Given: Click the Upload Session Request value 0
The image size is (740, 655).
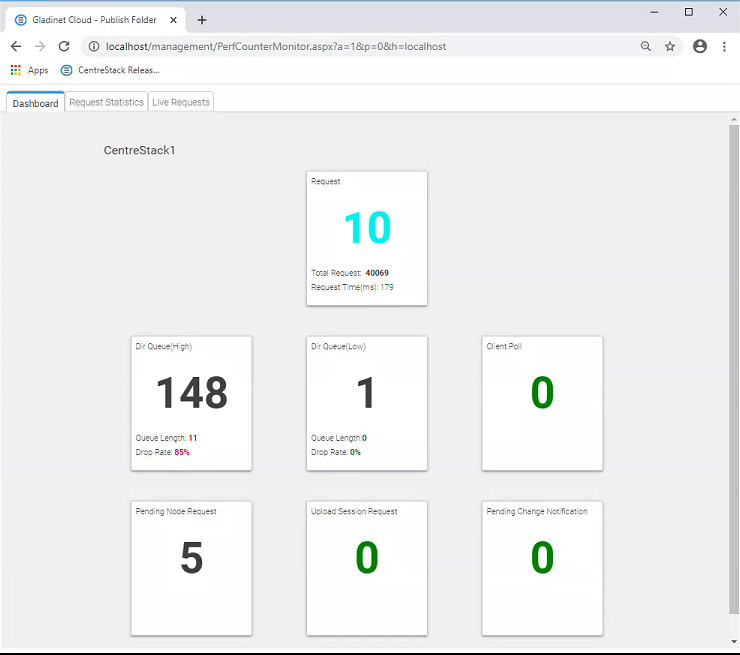Looking at the screenshot, I should click(367, 558).
